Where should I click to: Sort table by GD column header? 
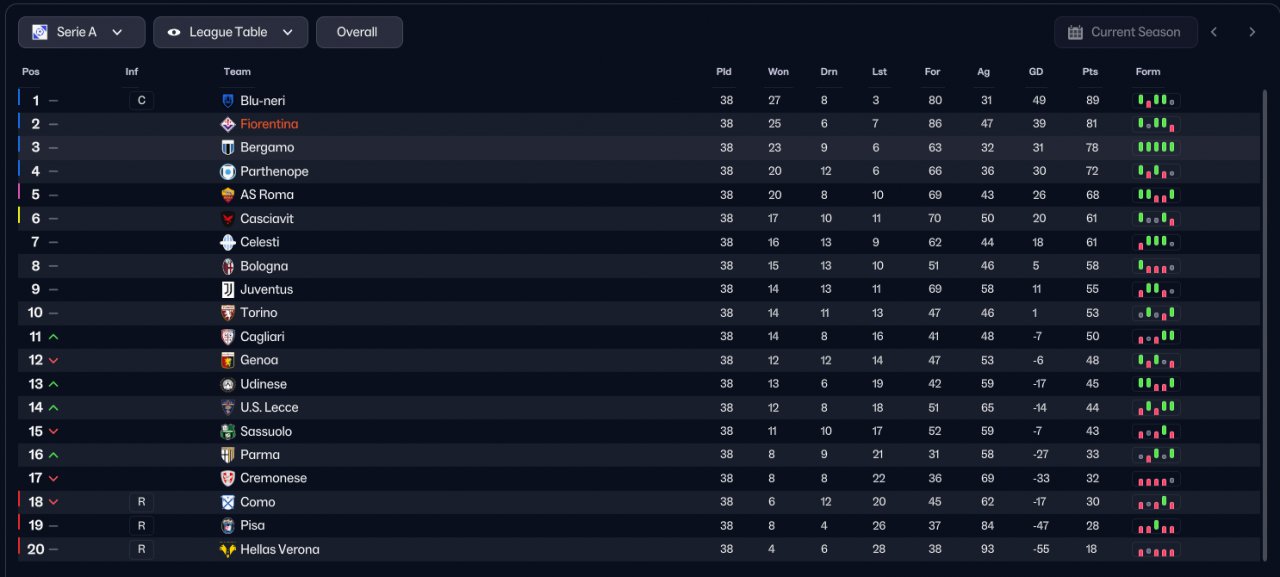pos(1036,72)
